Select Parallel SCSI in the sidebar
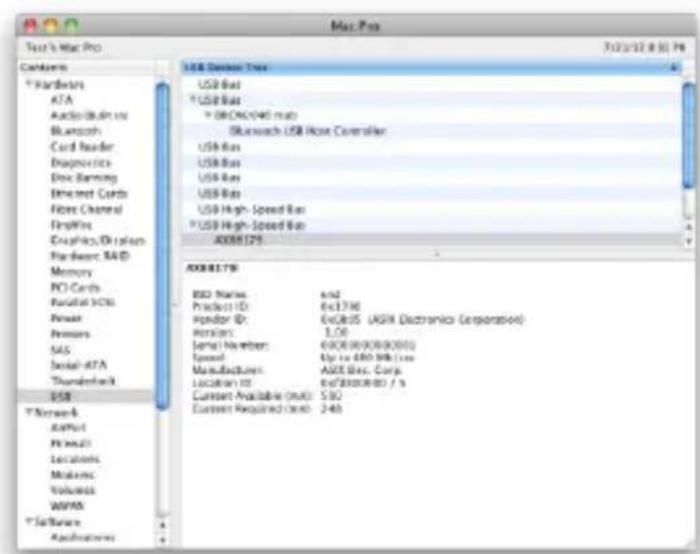700x554 pixels. [x=83, y=302]
